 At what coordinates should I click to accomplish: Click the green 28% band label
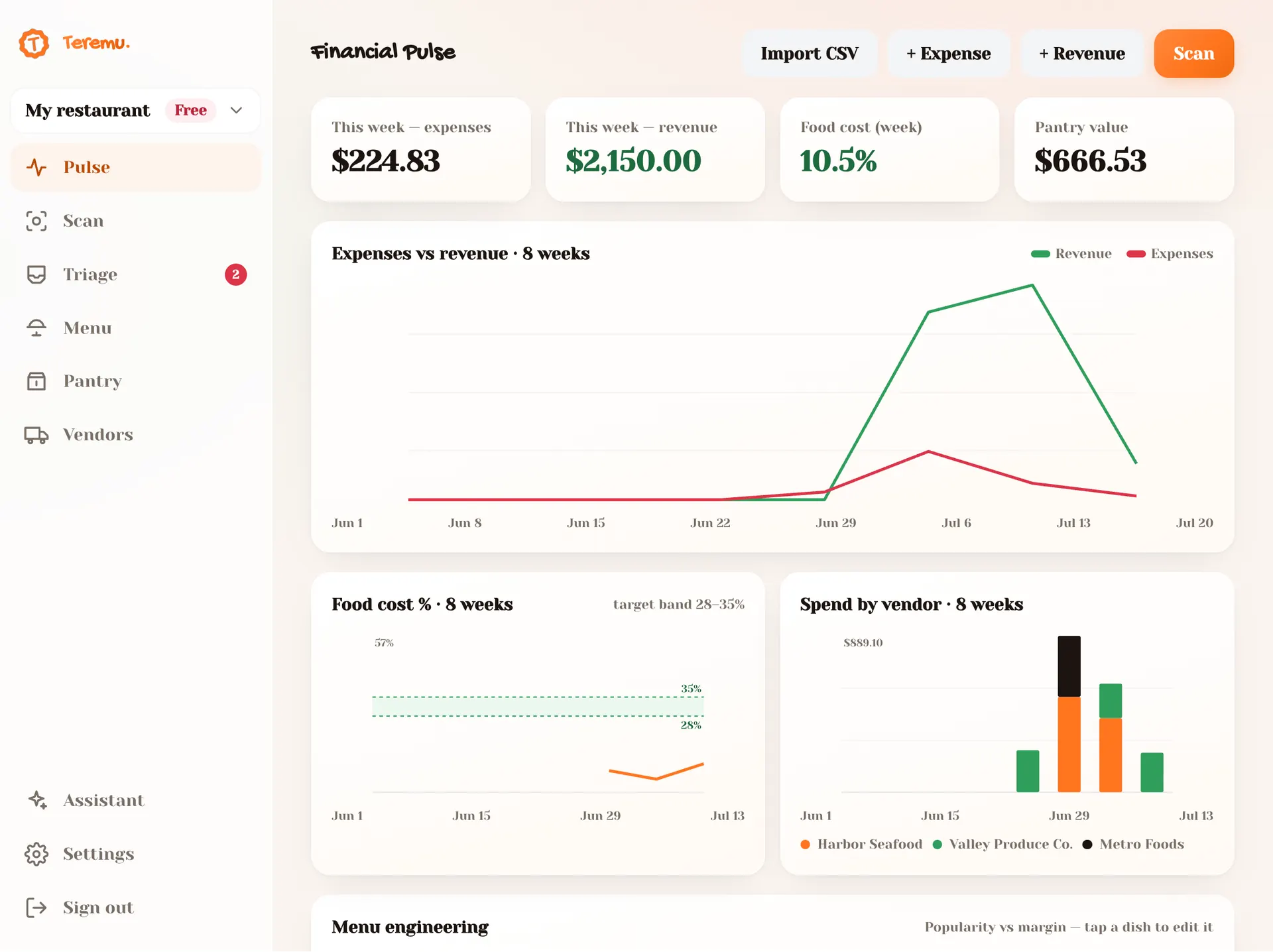(x=691, y=725)
